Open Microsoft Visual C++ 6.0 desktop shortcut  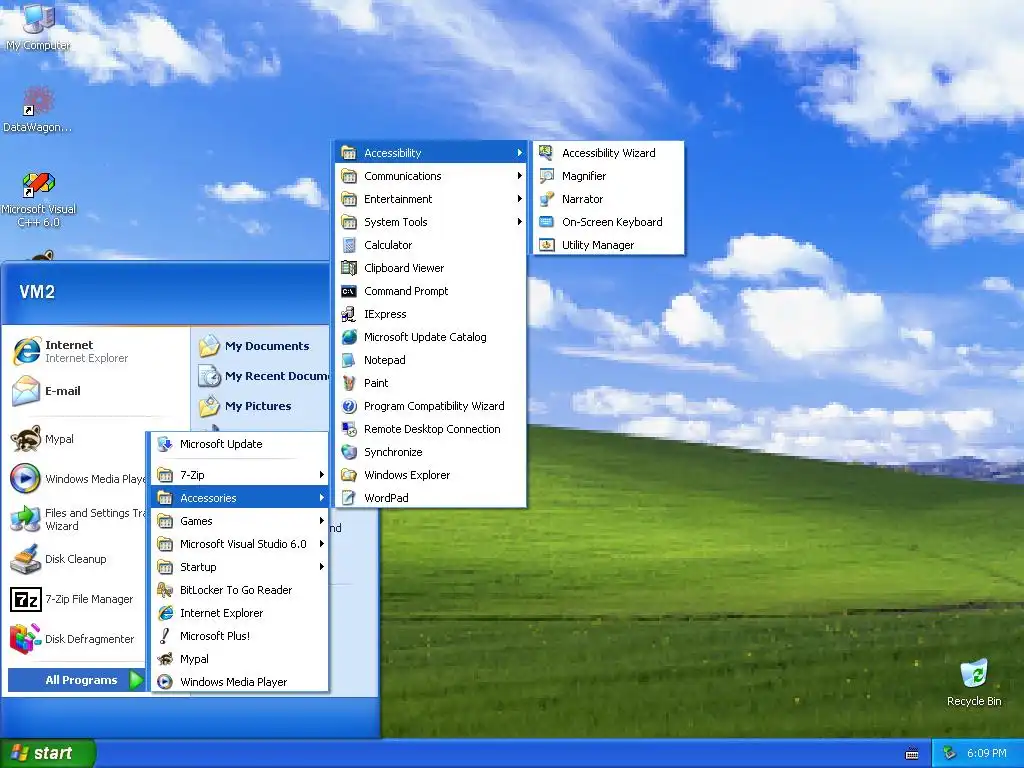click(39, 200)
